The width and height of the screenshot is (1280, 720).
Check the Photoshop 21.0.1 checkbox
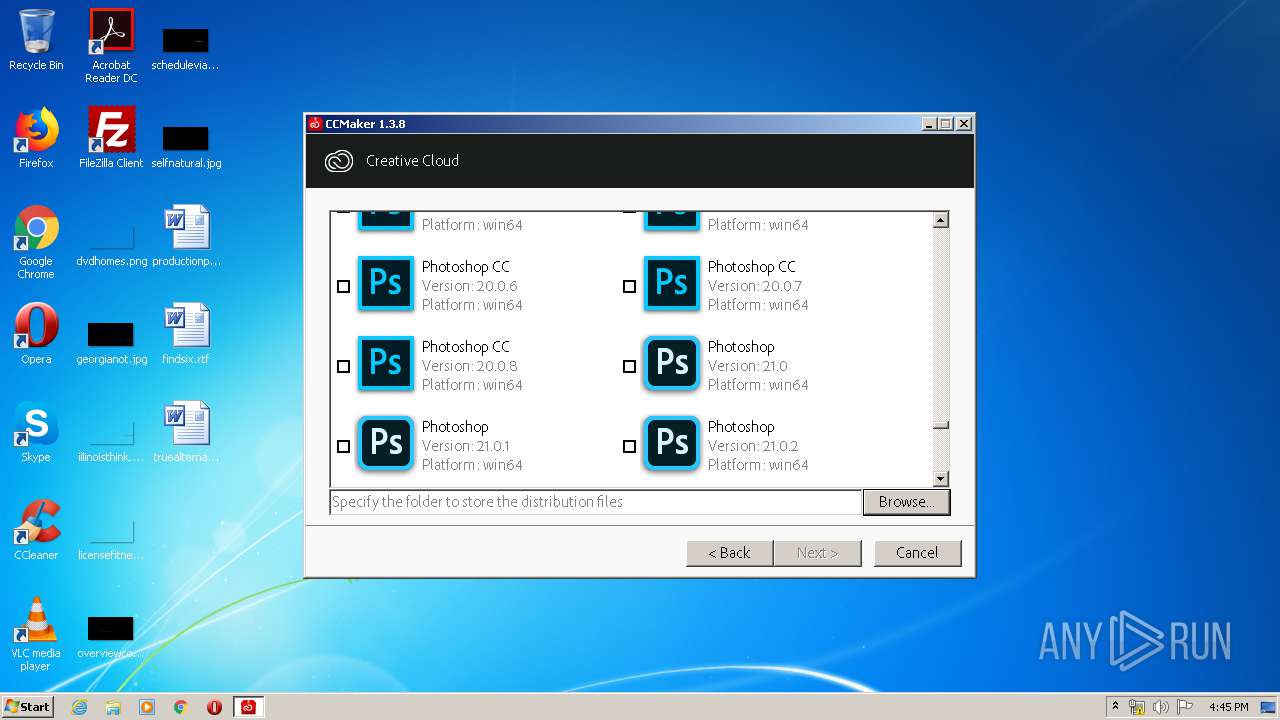(x=343, y=446)
